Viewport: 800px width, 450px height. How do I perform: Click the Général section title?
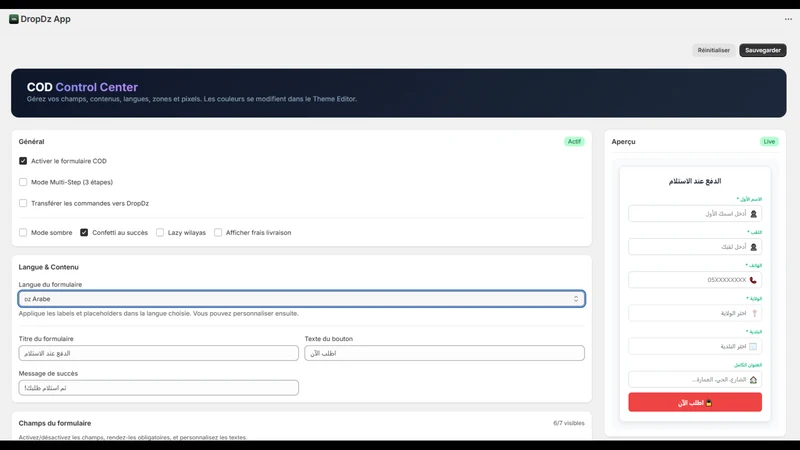[x=31, y=142]
